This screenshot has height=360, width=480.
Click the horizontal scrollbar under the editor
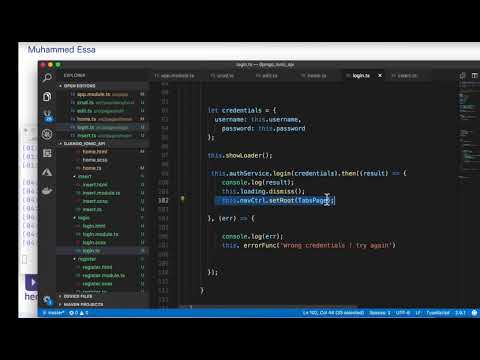[x=268, y=307]
